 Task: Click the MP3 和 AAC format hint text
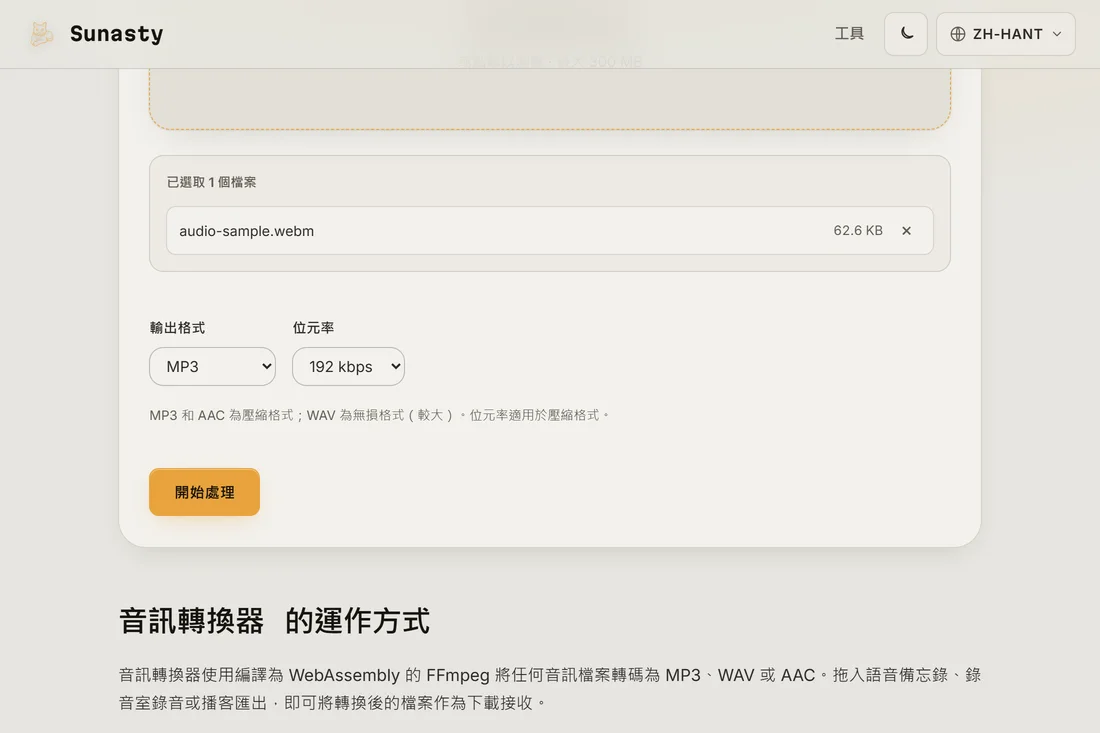point(380,415)
